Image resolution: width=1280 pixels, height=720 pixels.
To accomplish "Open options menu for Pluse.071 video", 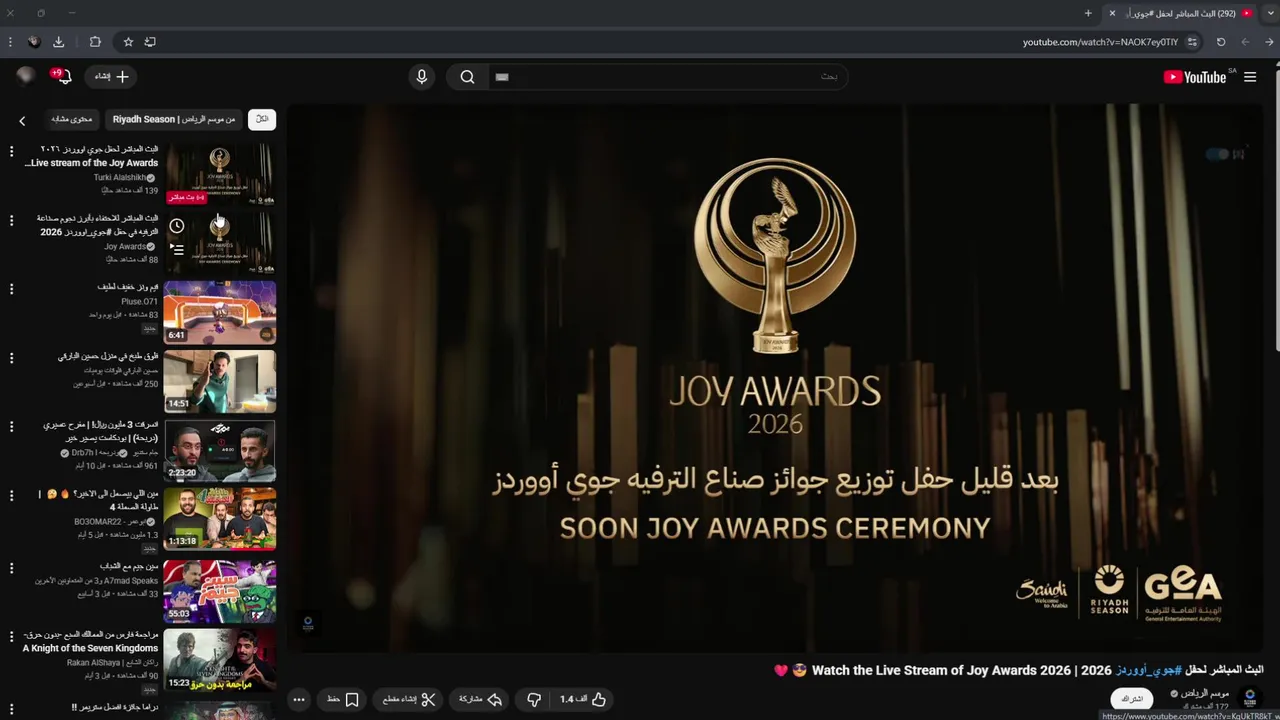I will (12, 289).
